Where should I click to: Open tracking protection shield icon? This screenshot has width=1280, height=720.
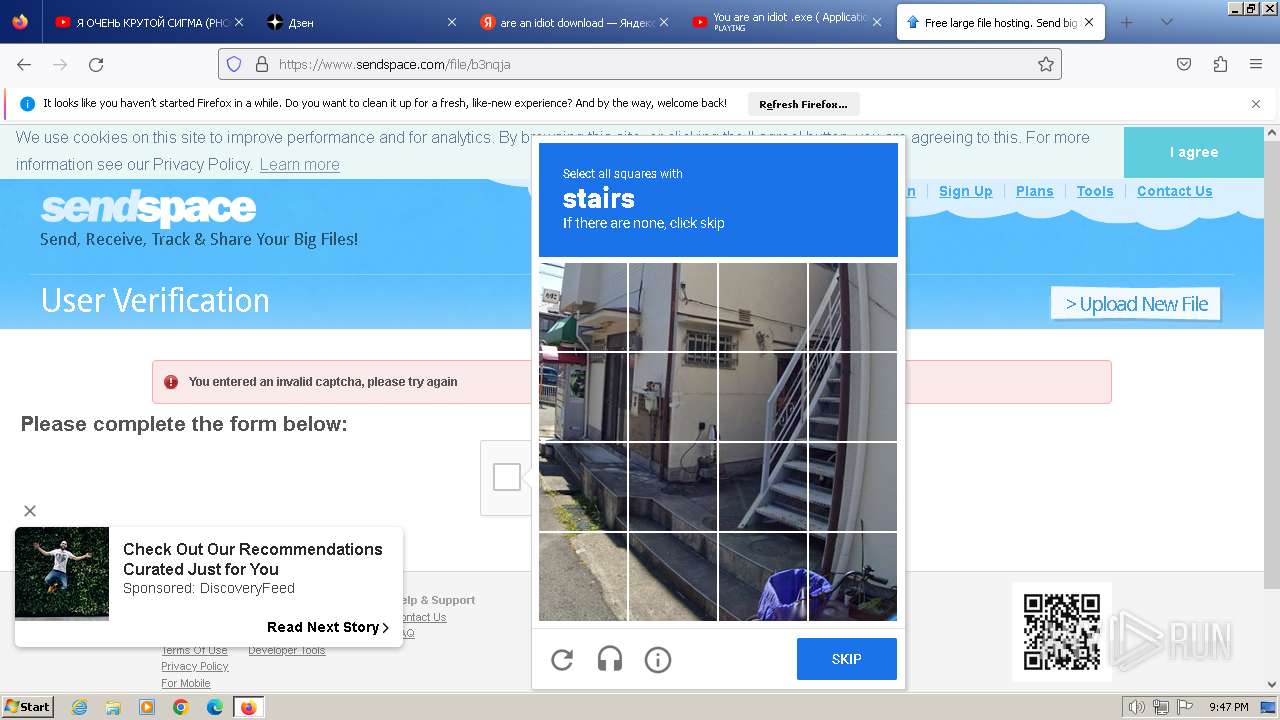coord(234,64)
